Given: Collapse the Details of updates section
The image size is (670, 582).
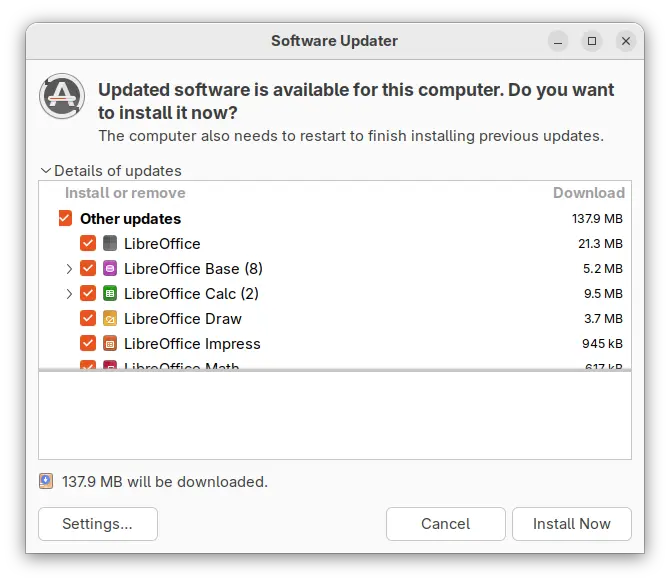Looking at the screenshot, I should [x=46, y=170].
